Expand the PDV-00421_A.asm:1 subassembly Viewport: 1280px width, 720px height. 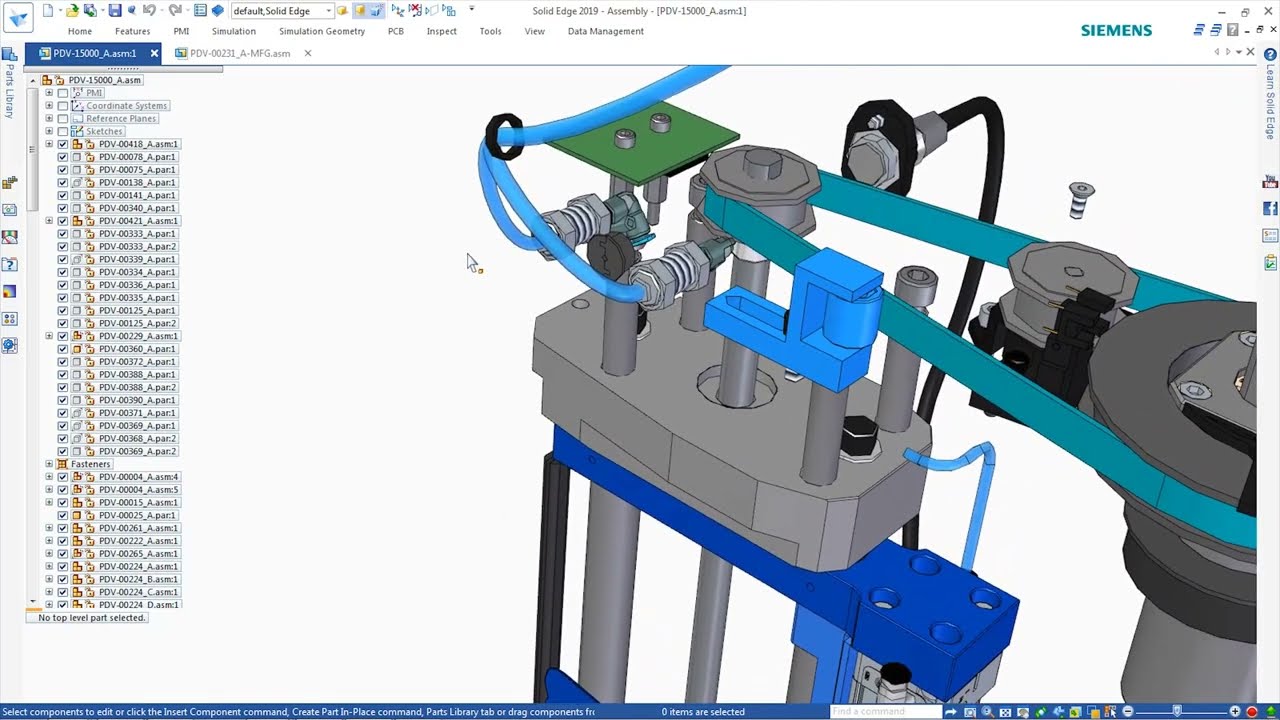click(x=49, y=221)
